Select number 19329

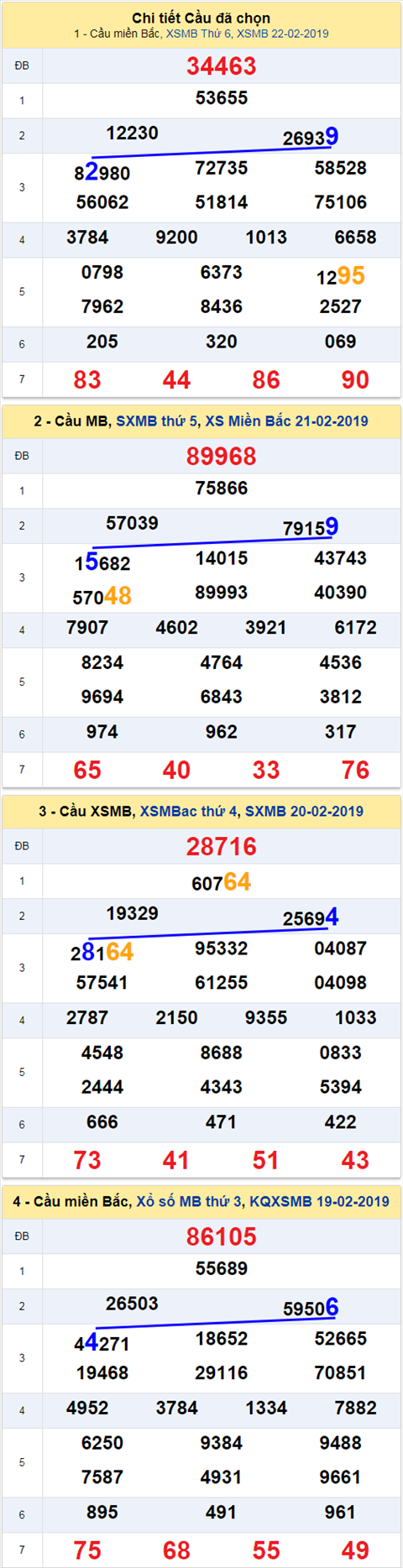(132, 914)
